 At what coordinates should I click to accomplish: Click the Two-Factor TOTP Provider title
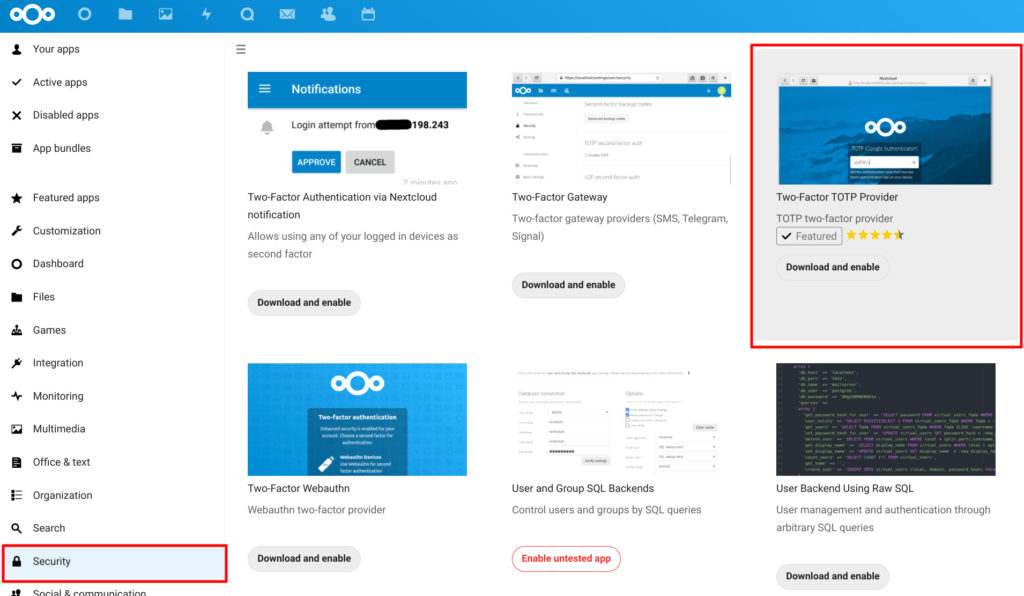coord(837,197)
